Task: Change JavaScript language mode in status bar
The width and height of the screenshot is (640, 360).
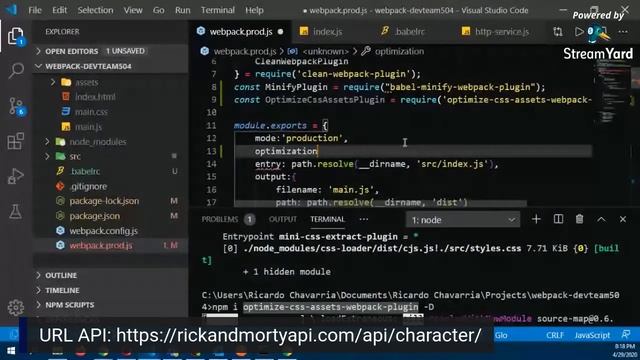Action: click(x=592, y=335)
